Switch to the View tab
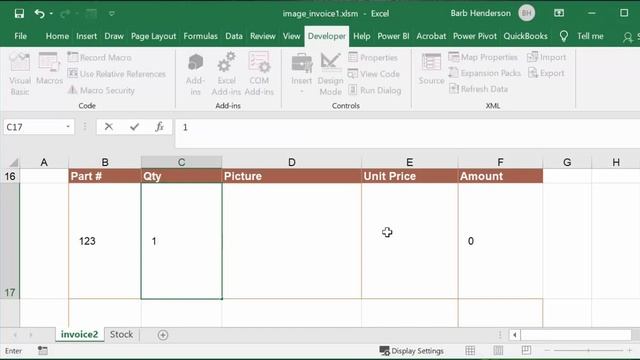The image size is (640, 360). [291, 36]
